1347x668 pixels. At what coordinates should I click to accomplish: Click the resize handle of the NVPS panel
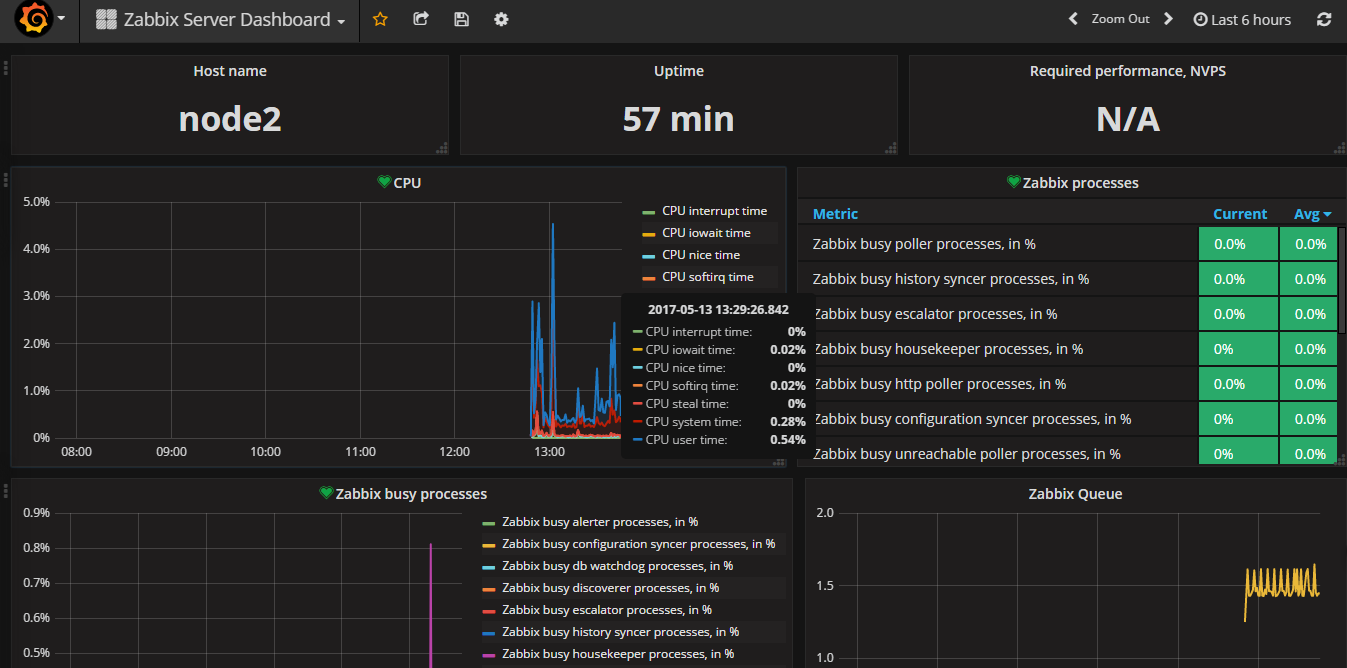[1339, 148]
